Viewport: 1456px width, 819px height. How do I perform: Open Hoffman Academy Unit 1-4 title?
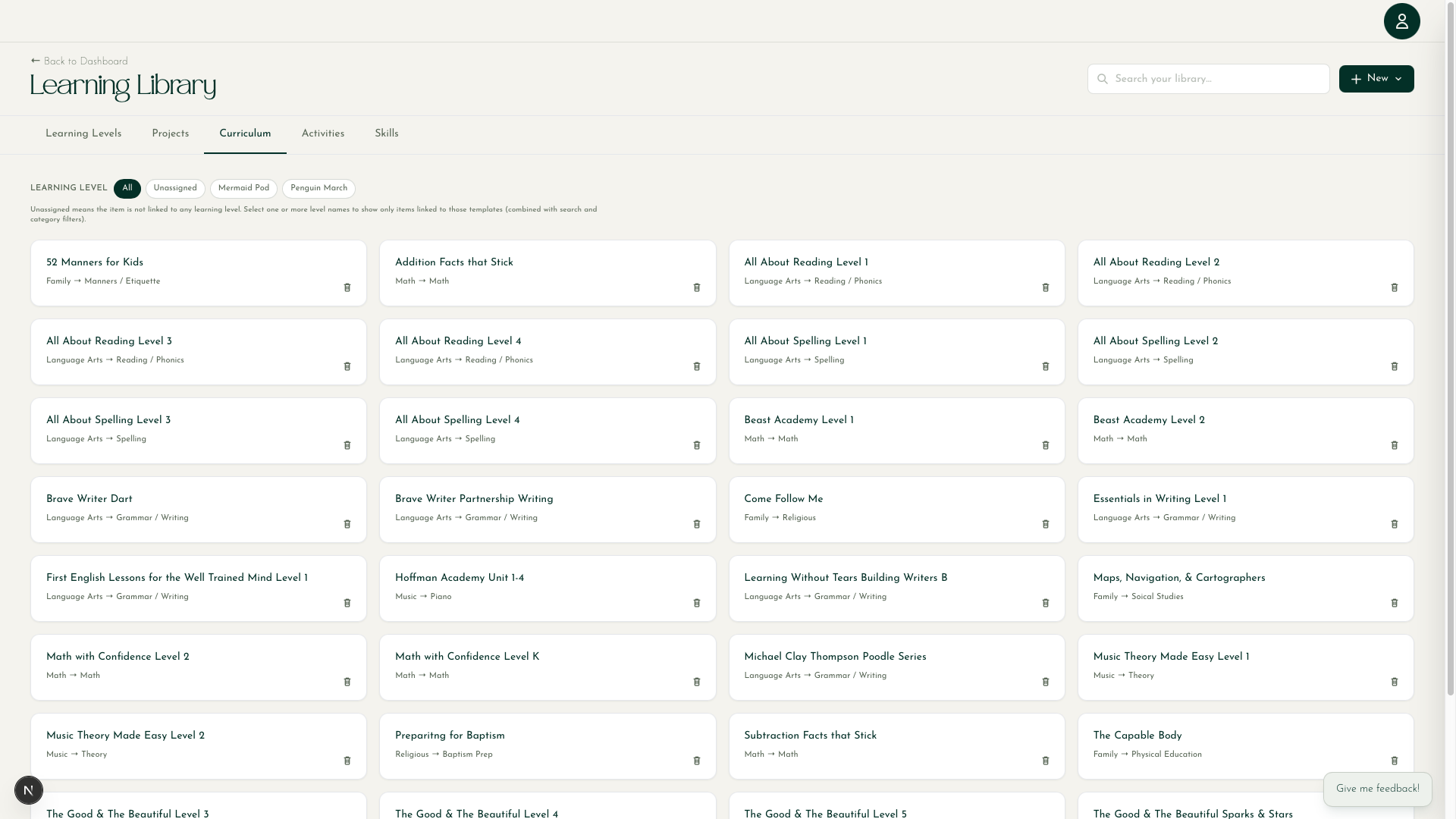pos(460,578)
